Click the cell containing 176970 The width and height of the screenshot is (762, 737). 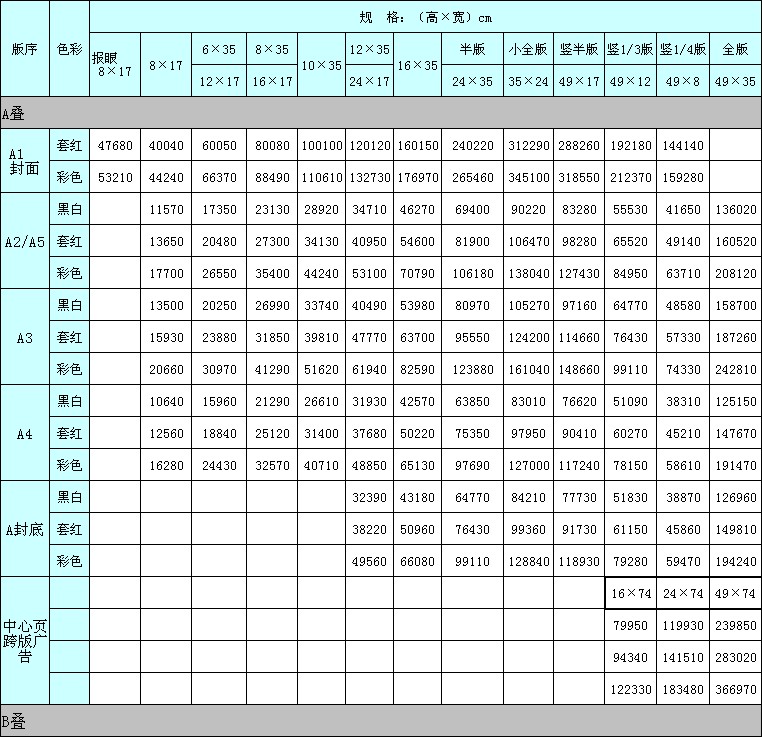click(x=417, y=177)
